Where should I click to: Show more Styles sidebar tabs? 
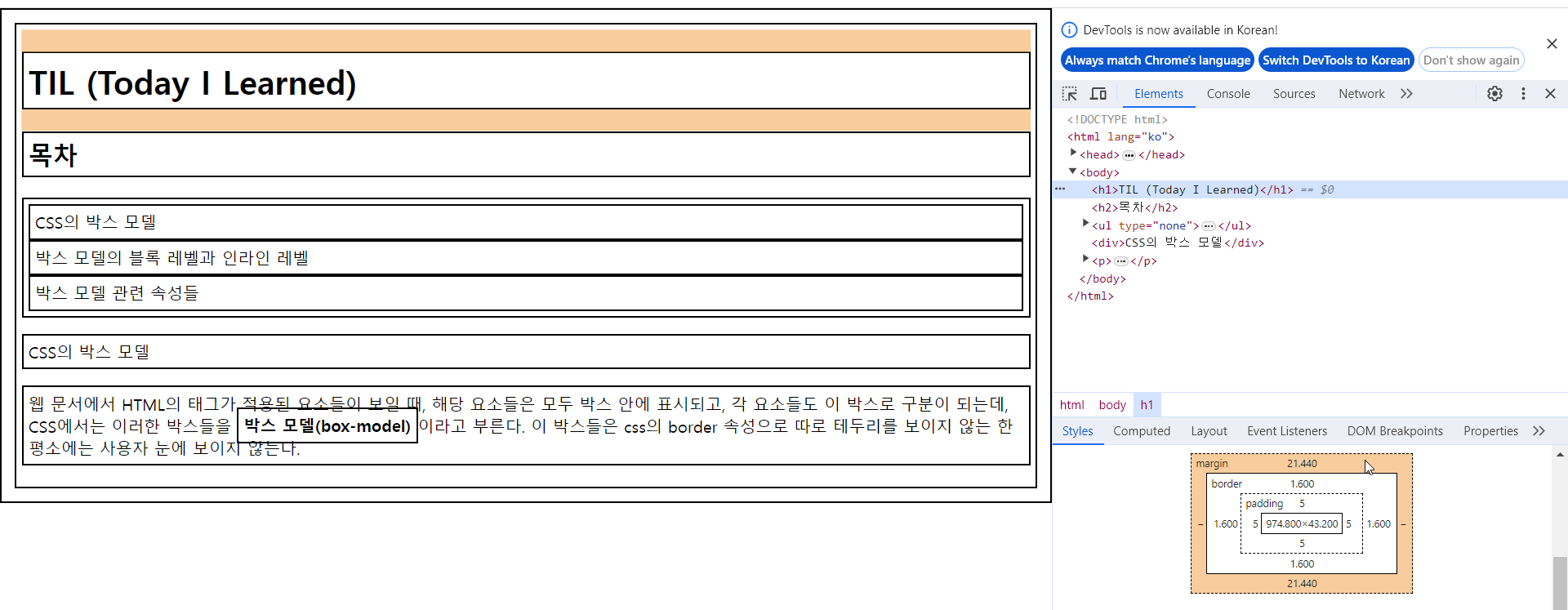pos(1539,431)
